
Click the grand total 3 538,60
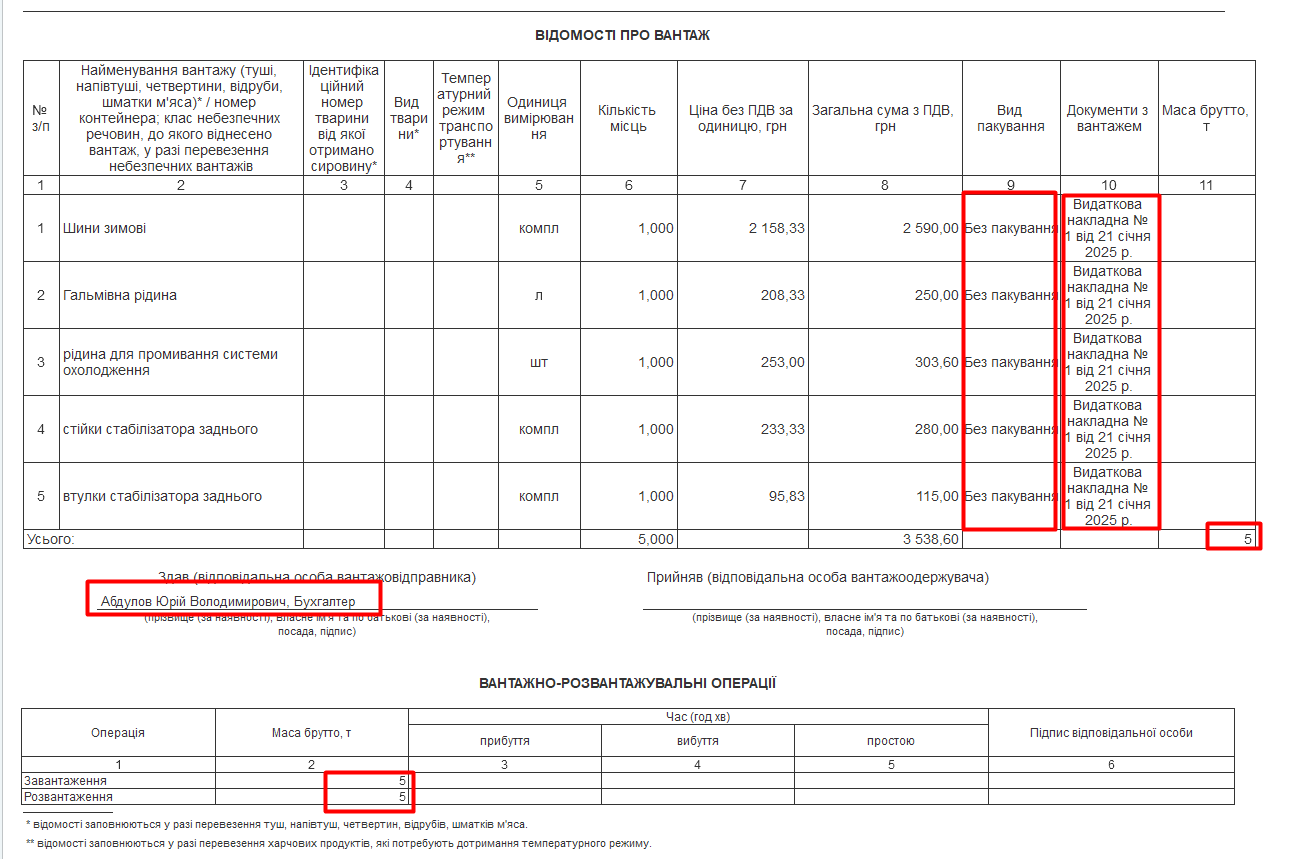tap(930, 539)
